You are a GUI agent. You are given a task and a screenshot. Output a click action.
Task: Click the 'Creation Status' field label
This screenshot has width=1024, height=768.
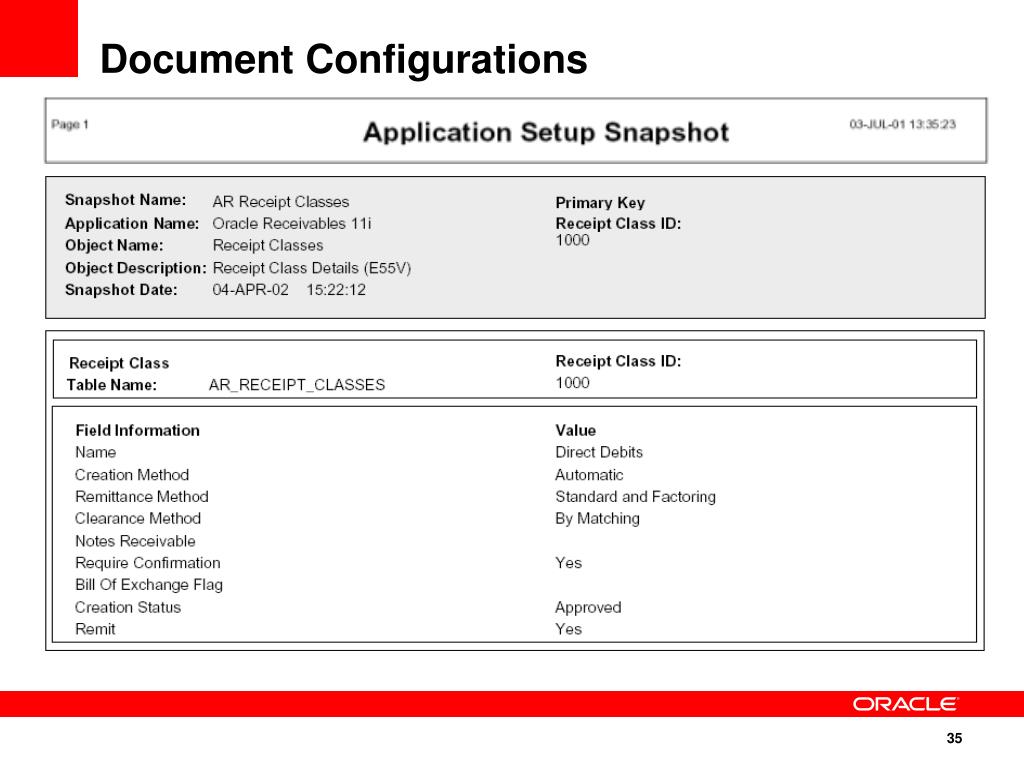pyautogui.click(x=127, y=607)
